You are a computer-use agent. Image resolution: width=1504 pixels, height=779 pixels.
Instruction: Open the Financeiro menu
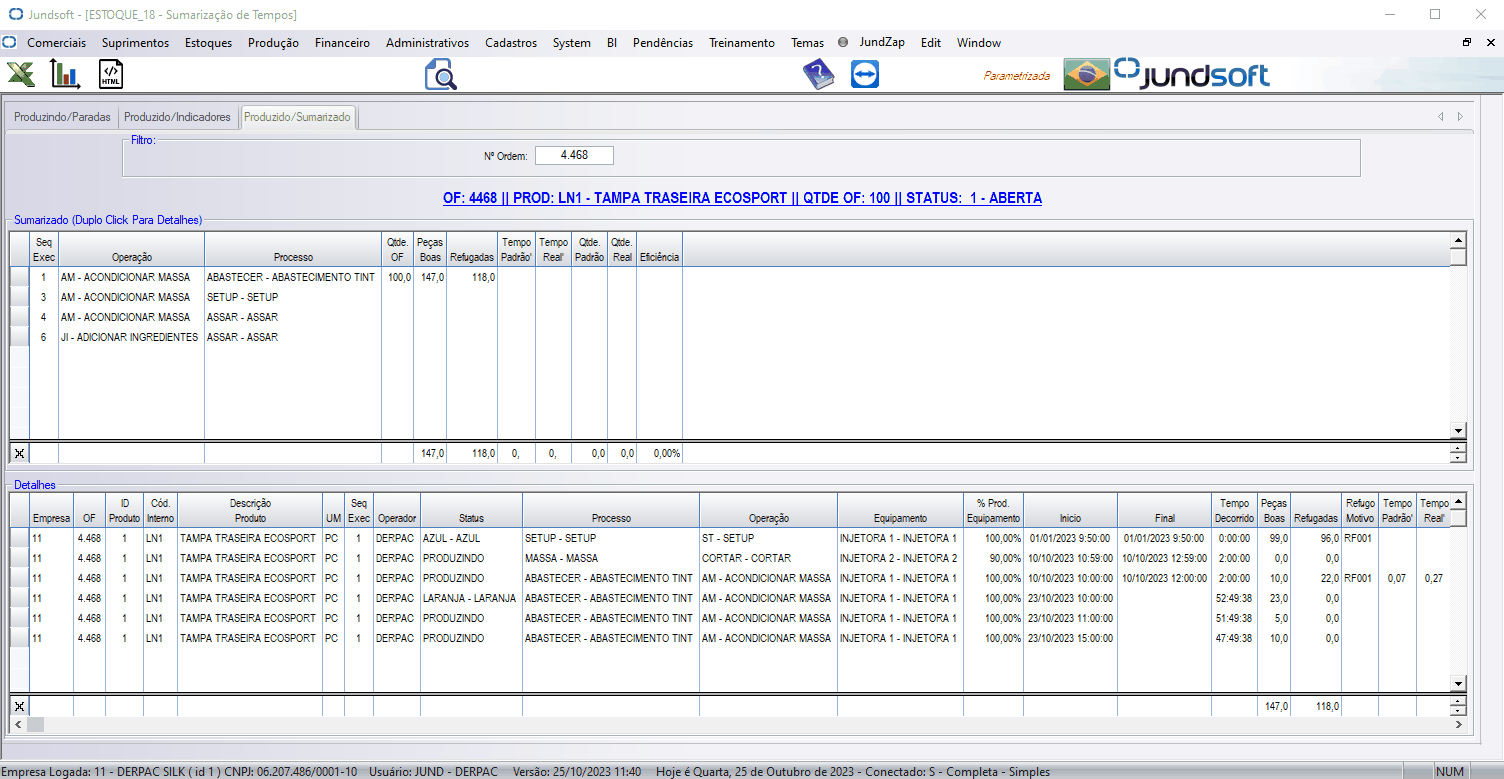(x=342, y=43)
